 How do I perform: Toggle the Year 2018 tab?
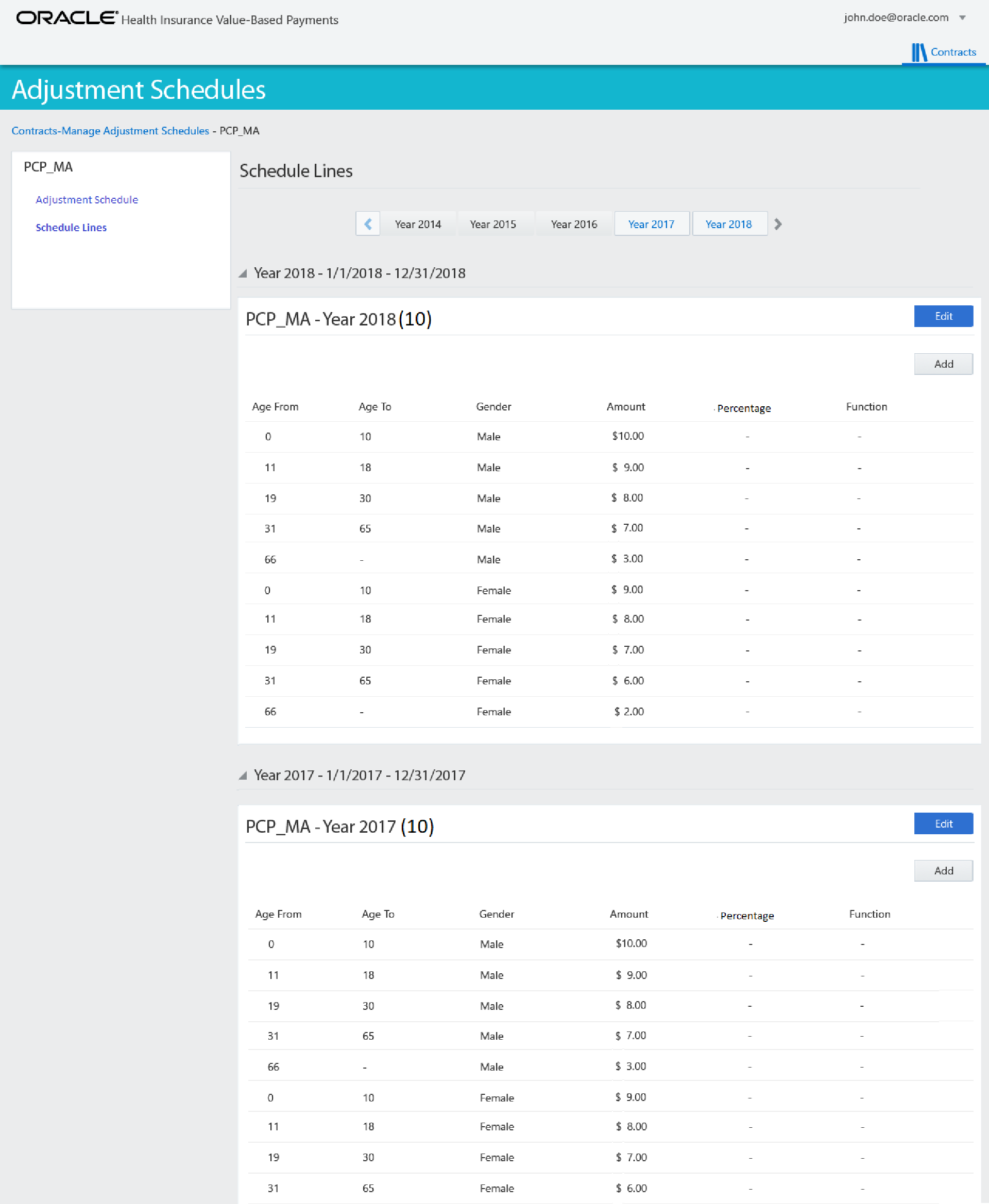point(729,224)
